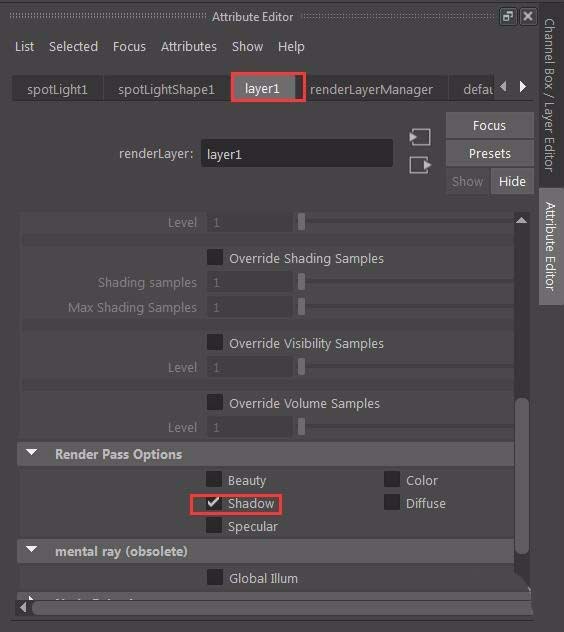Collapse the mental ray (obsolete) section
The height and width of the screenshot is (632, 564).
click(32, 549)
